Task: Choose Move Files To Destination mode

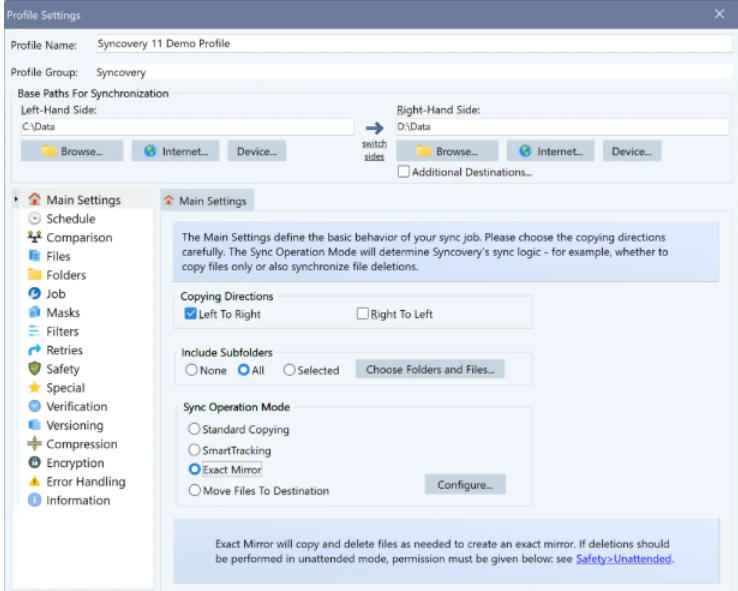Action: pyautogui.click(x=194, y=490)
